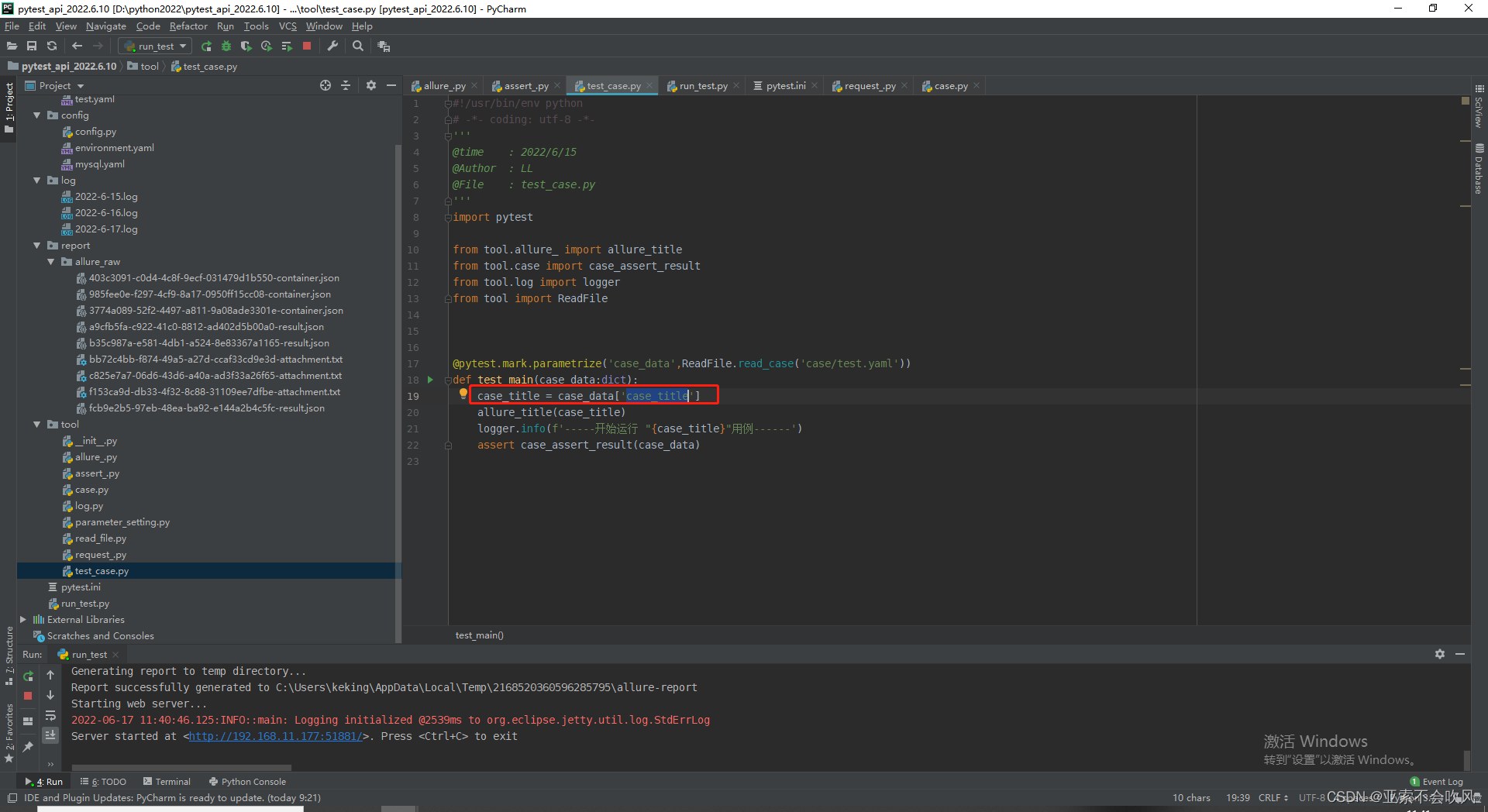Click the intention lightbulb on line 19
The width and height of the screenshot is (1488, 812).
pyautogui.click(x=463, y=394)
